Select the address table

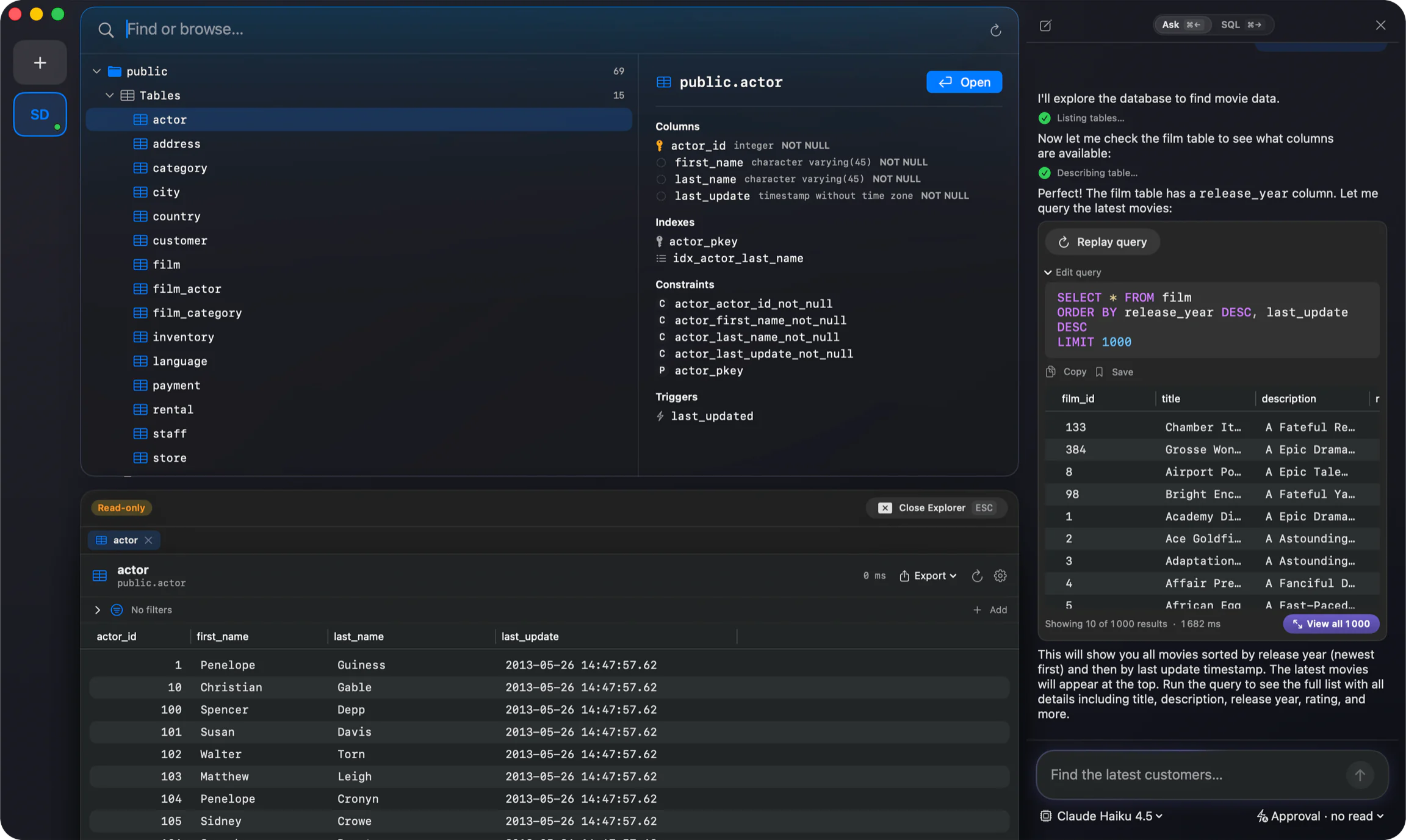(x=359, y=144)
